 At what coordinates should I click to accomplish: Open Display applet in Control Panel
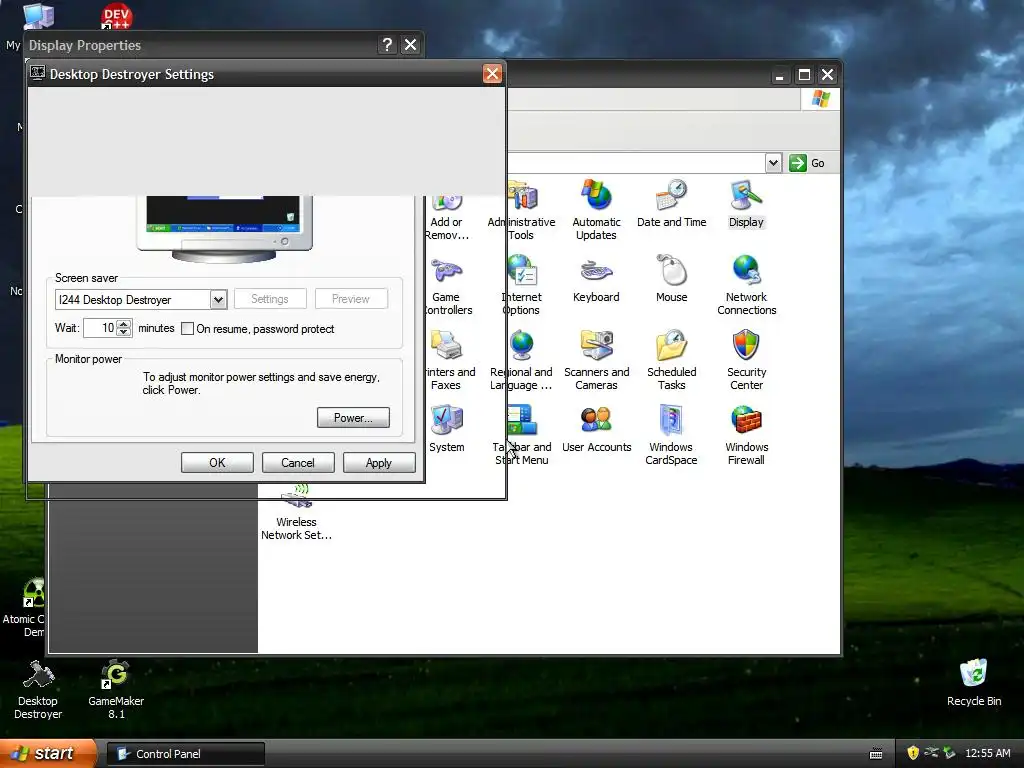tap(746, 203)
